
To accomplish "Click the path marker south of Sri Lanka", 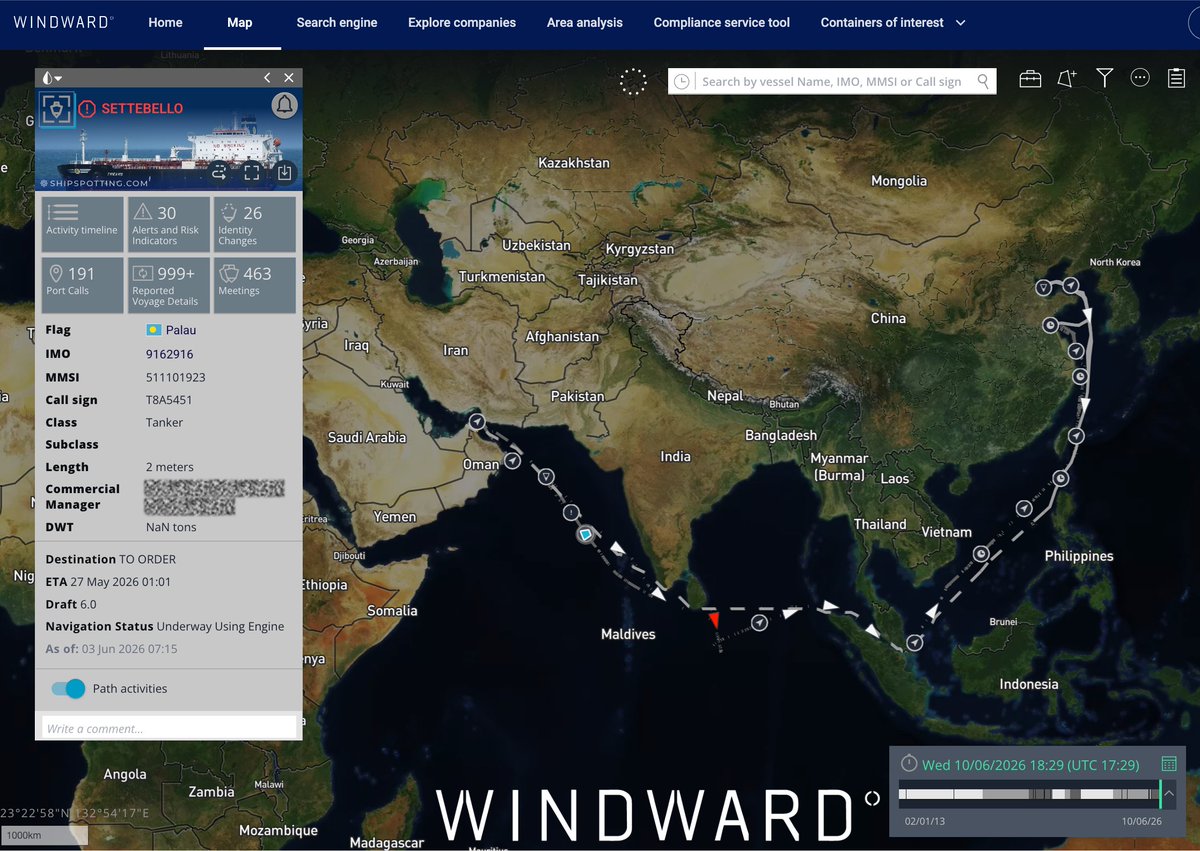I will pyautogui.click(x=760, y=623).
